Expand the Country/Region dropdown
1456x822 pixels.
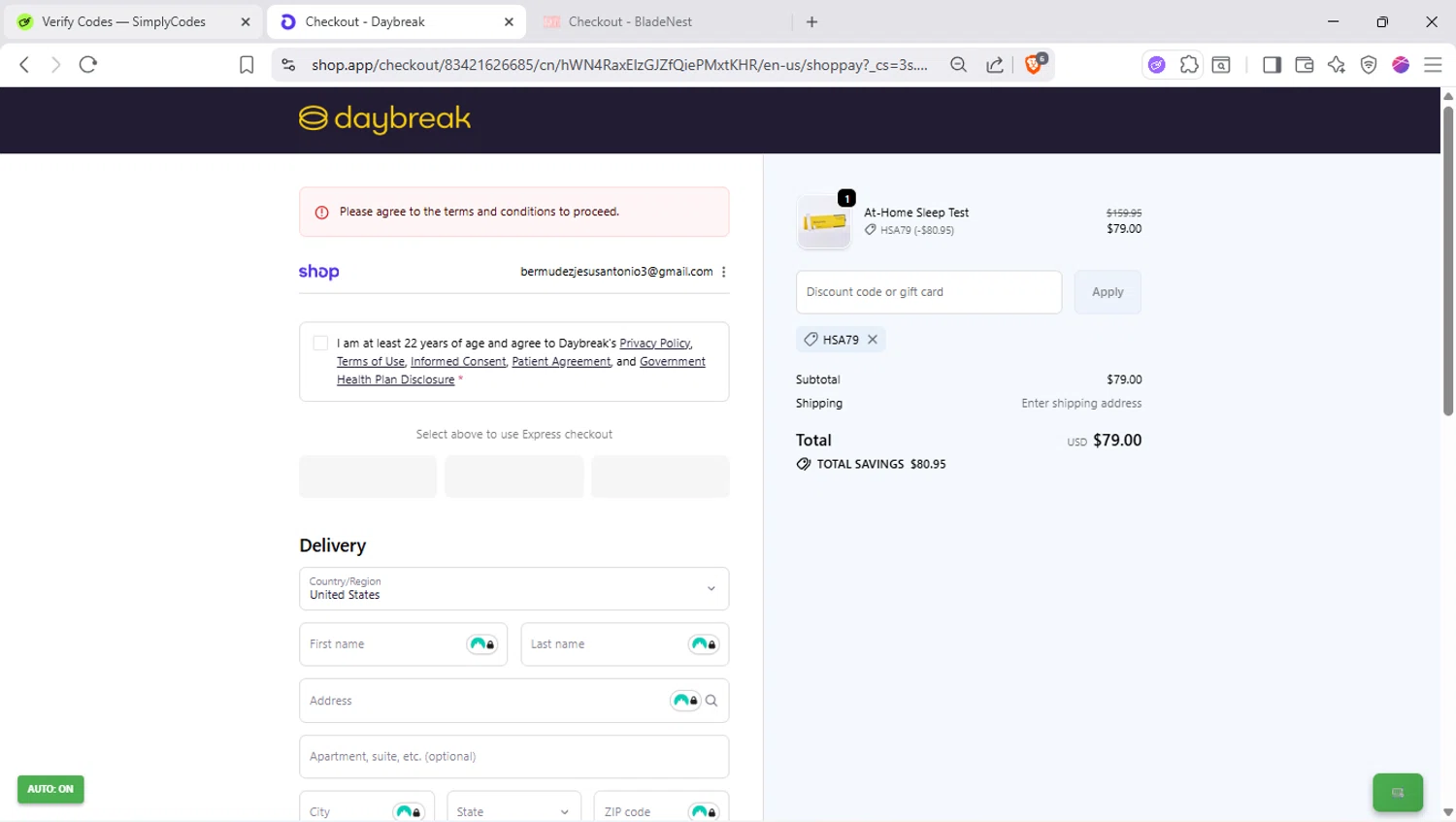pyautogui.click(x=514, y=589)
